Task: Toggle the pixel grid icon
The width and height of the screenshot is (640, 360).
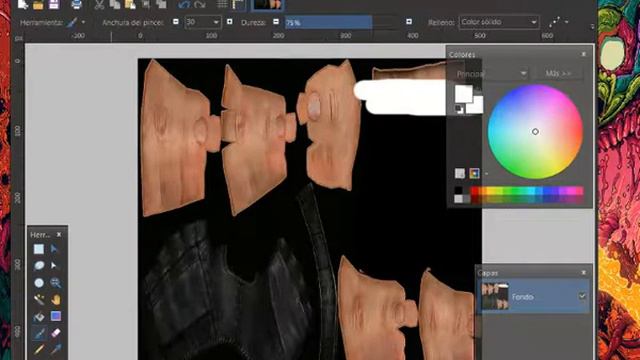Action: (x=222, y=4)
